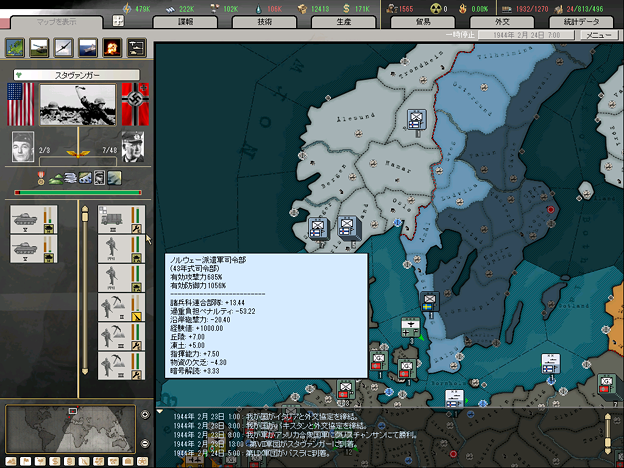Click the world minimap
This screenshot has width=624, height=468.
point(71,429)
